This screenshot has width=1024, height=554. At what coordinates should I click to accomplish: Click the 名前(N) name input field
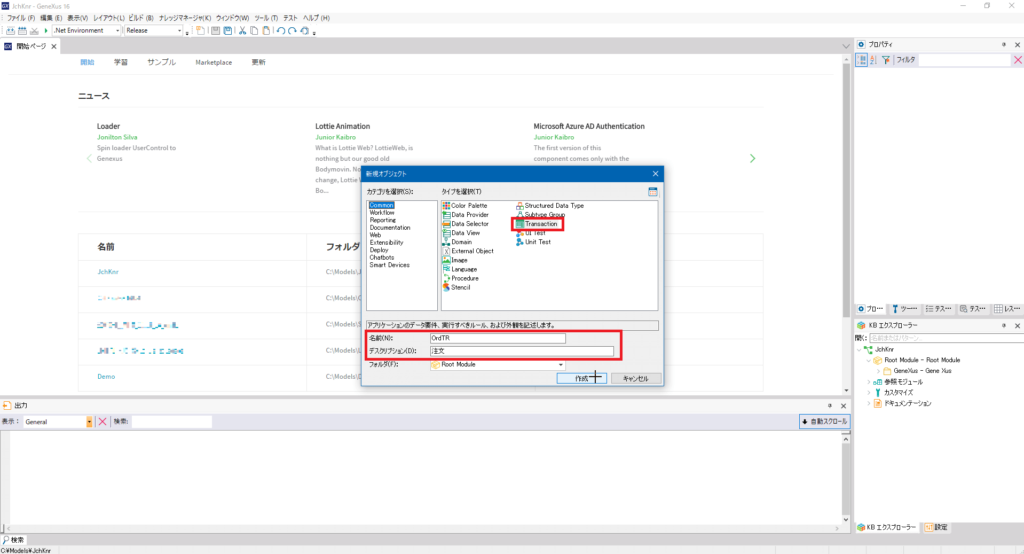tap(498, 338)
